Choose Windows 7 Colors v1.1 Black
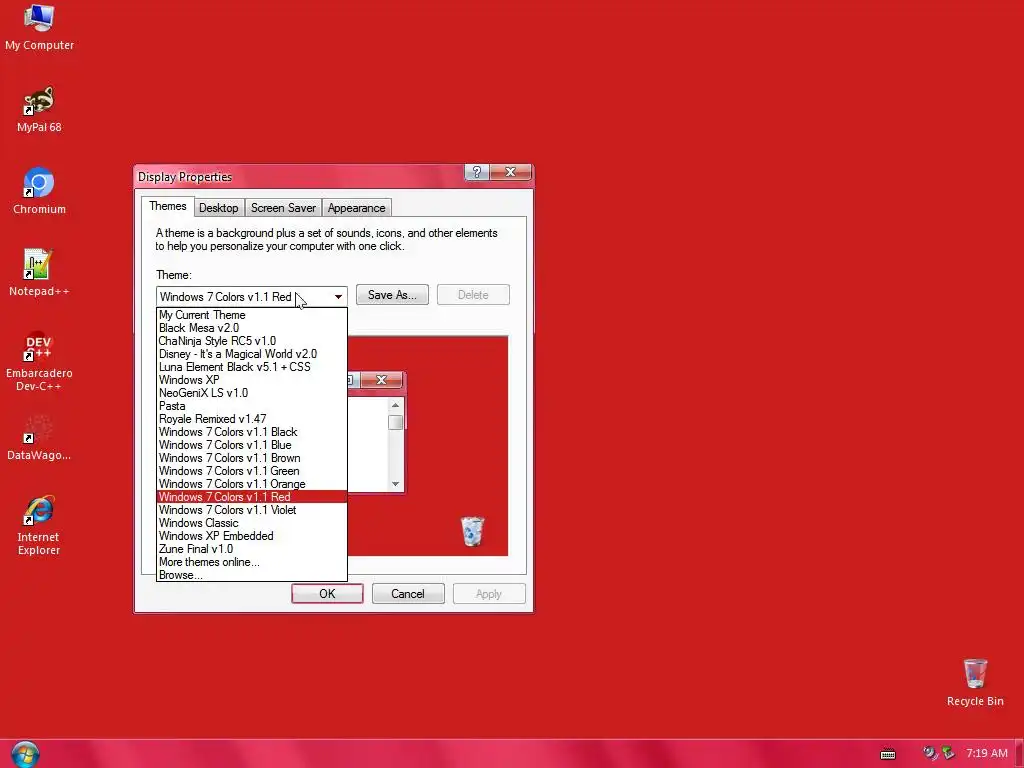 [x=252, y=432]
